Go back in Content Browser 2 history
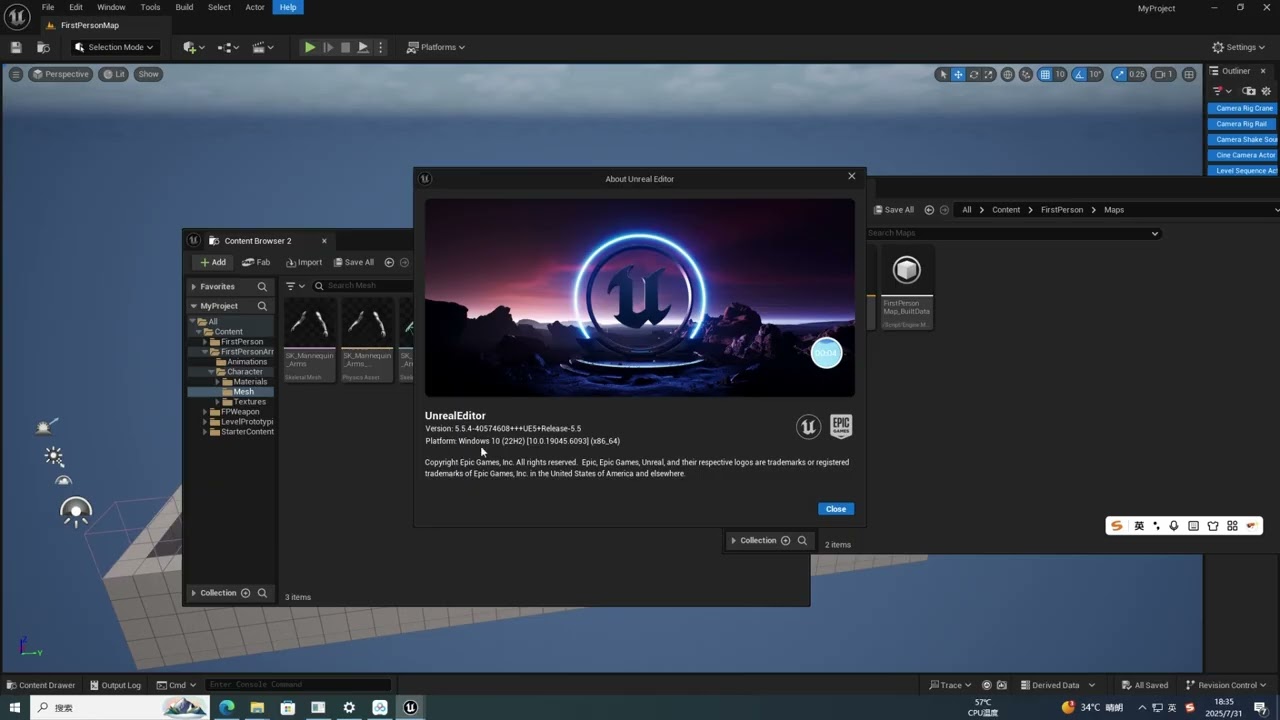 coord(389,262)
